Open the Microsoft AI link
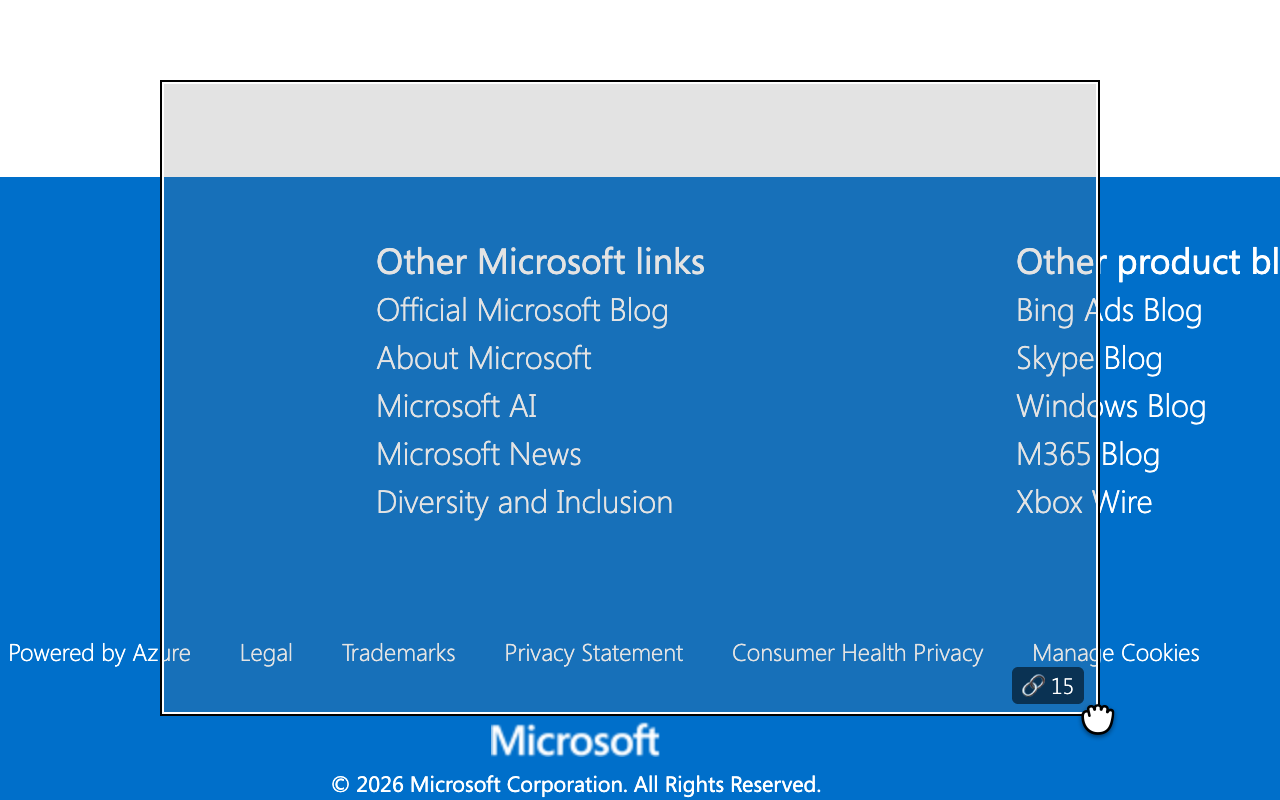The width and height of the screenshot is (1280, 800). click(456, 406)
